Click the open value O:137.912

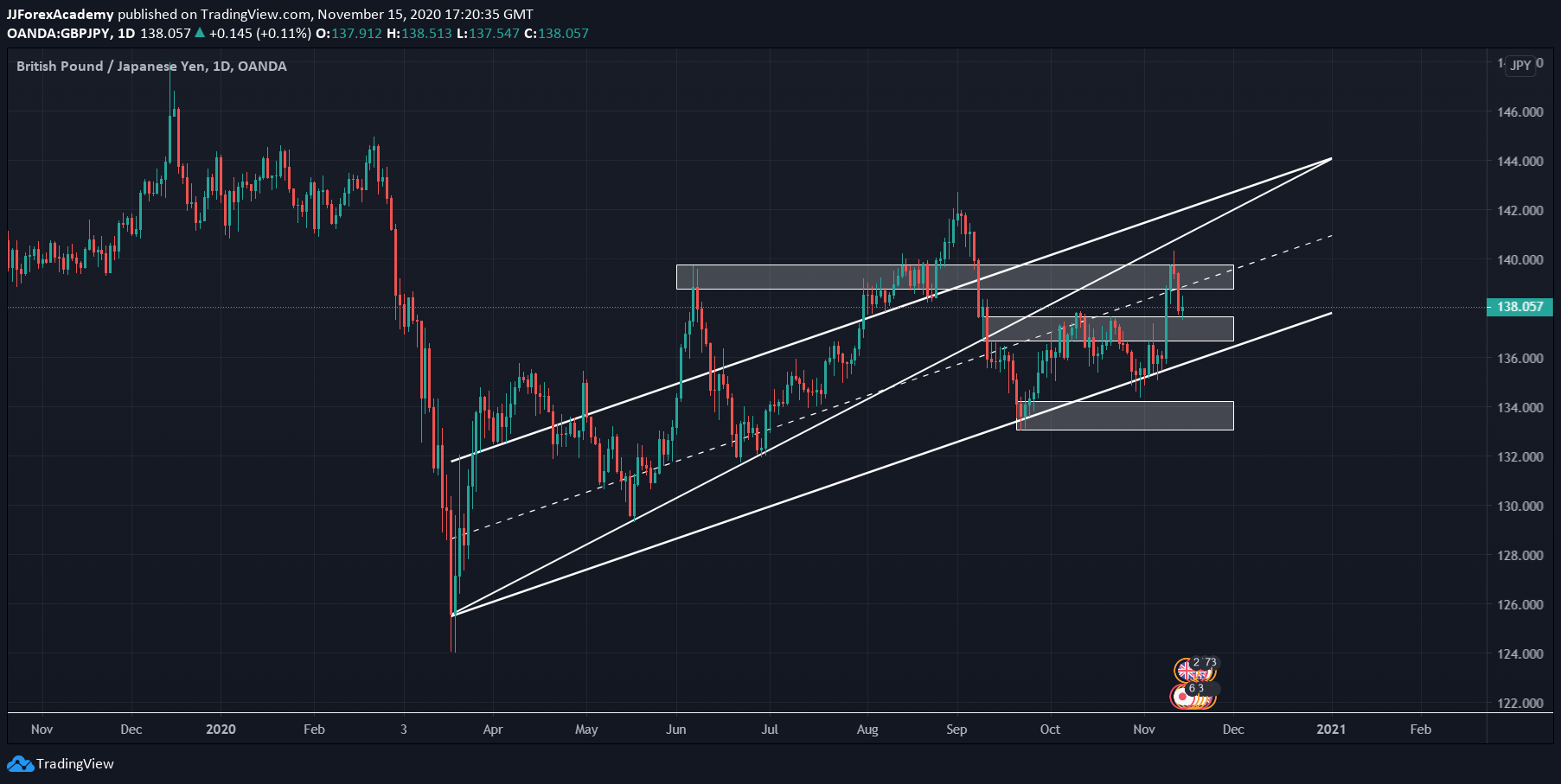[349, 33]
